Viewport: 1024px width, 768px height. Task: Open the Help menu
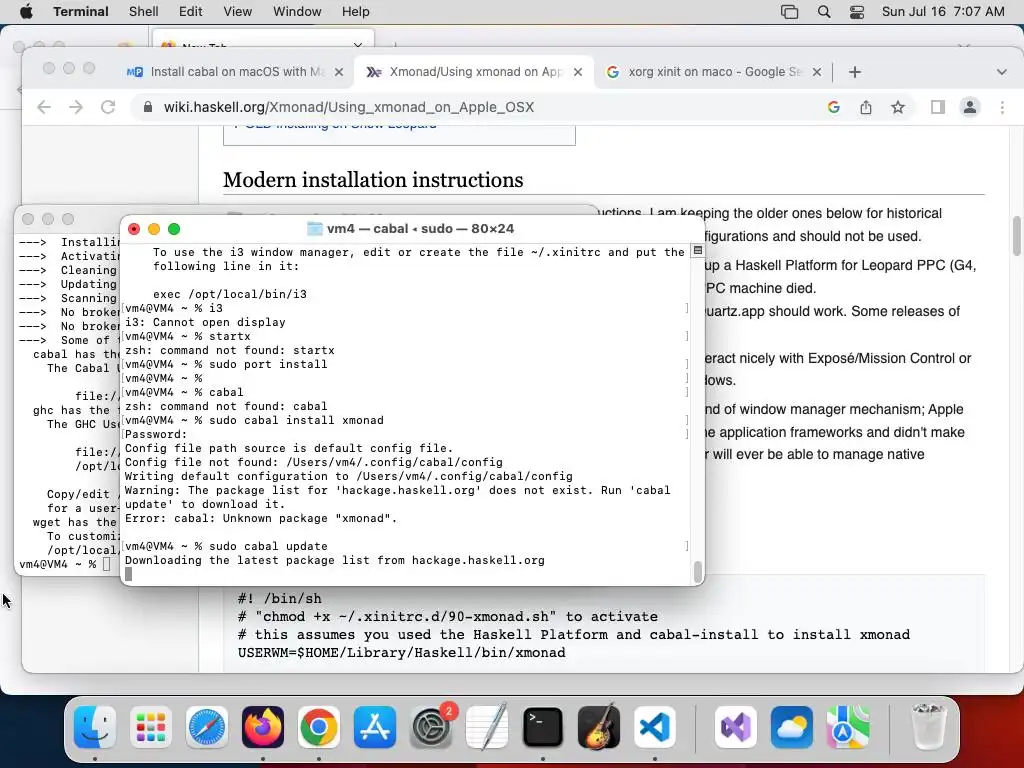(355, 12)
